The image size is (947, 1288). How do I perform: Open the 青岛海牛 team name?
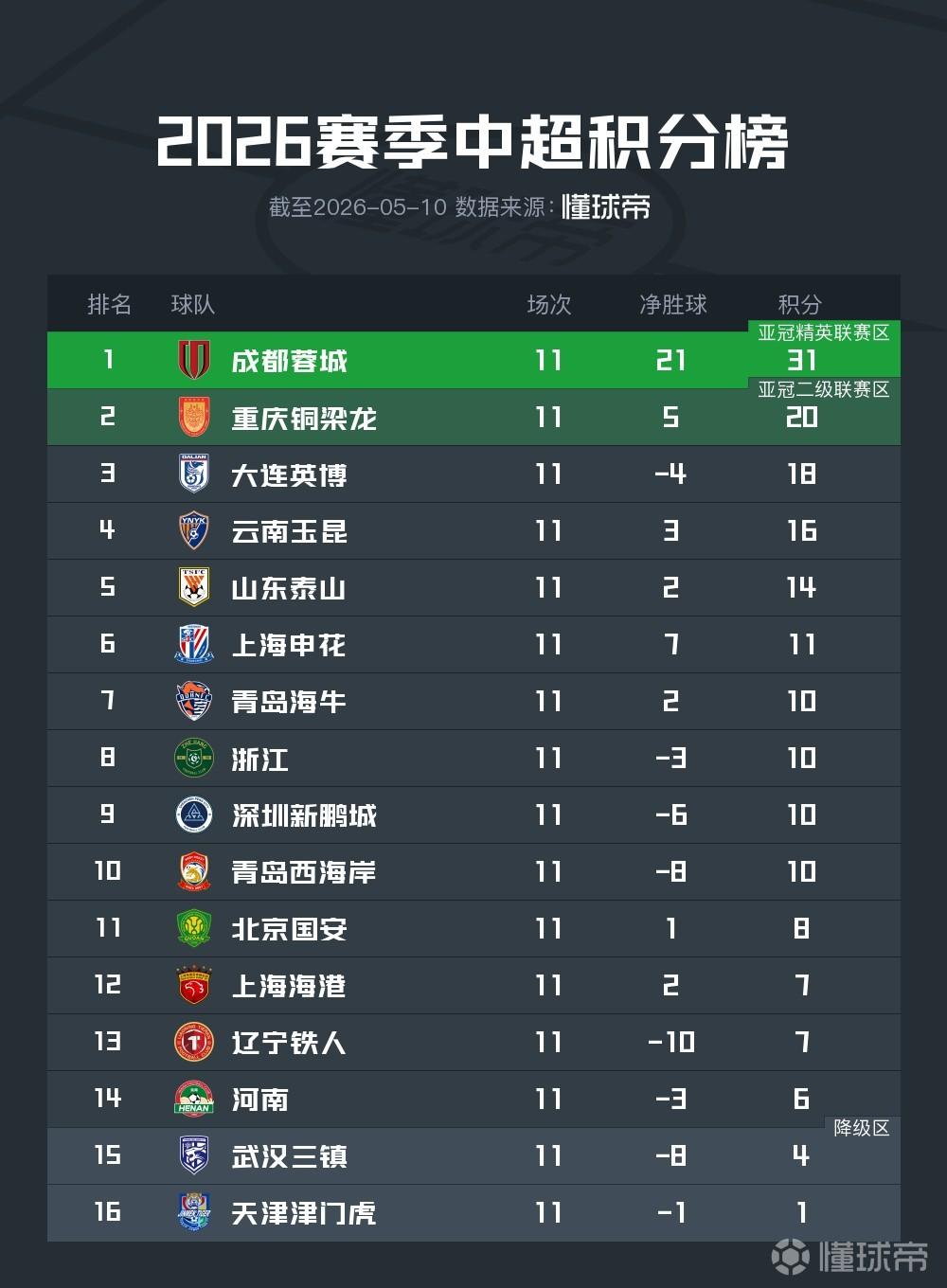click(289, 702)
